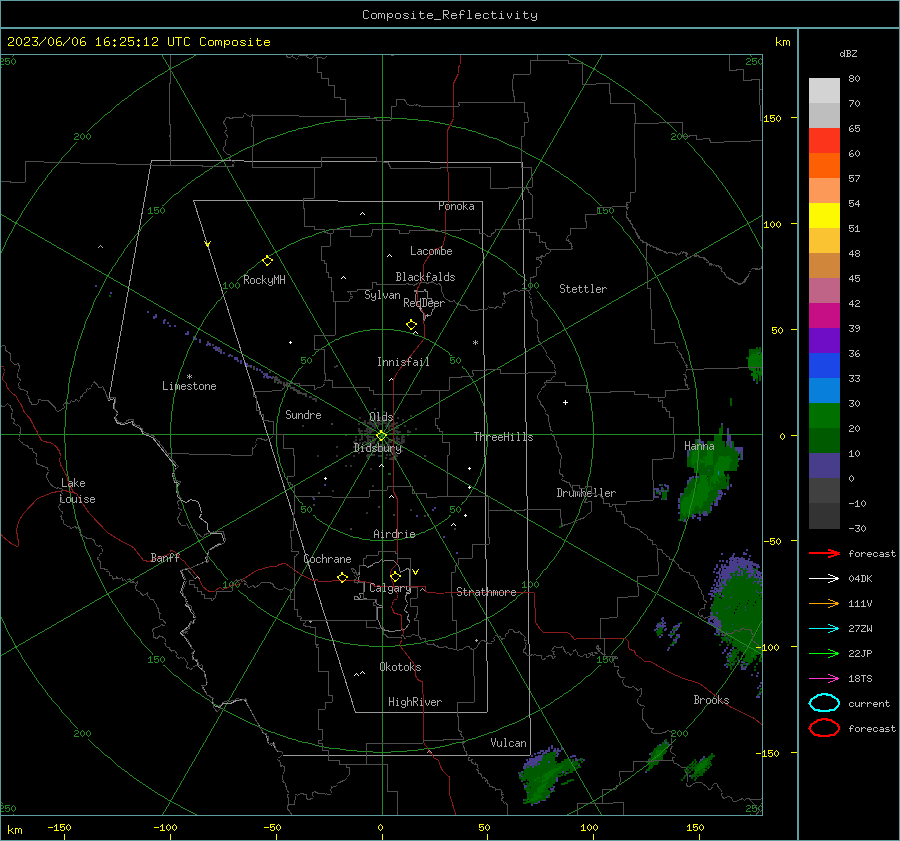Click the Sylvan town label
The height and width of the screenshot is (841, 900).
[382, 295]
